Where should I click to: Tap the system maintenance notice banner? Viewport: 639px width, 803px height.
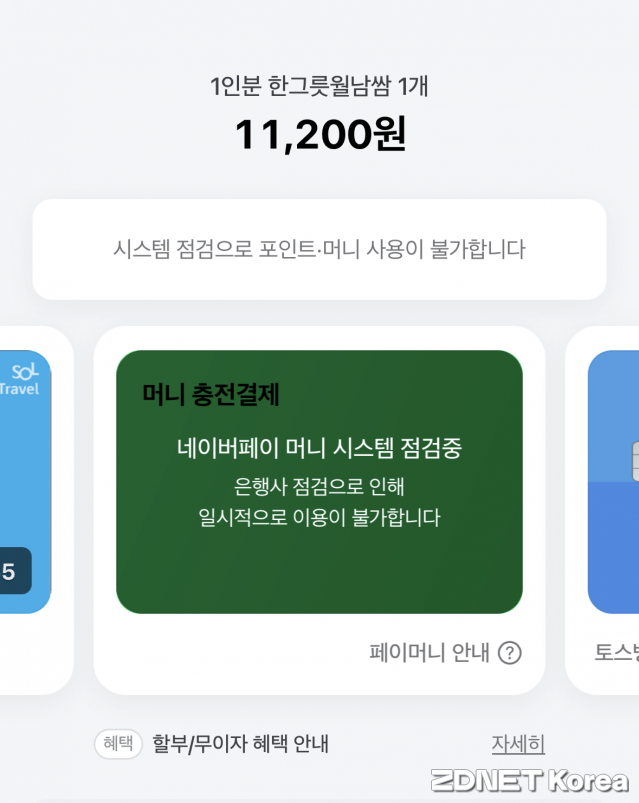pyautogui.click(x=319, y=249)
